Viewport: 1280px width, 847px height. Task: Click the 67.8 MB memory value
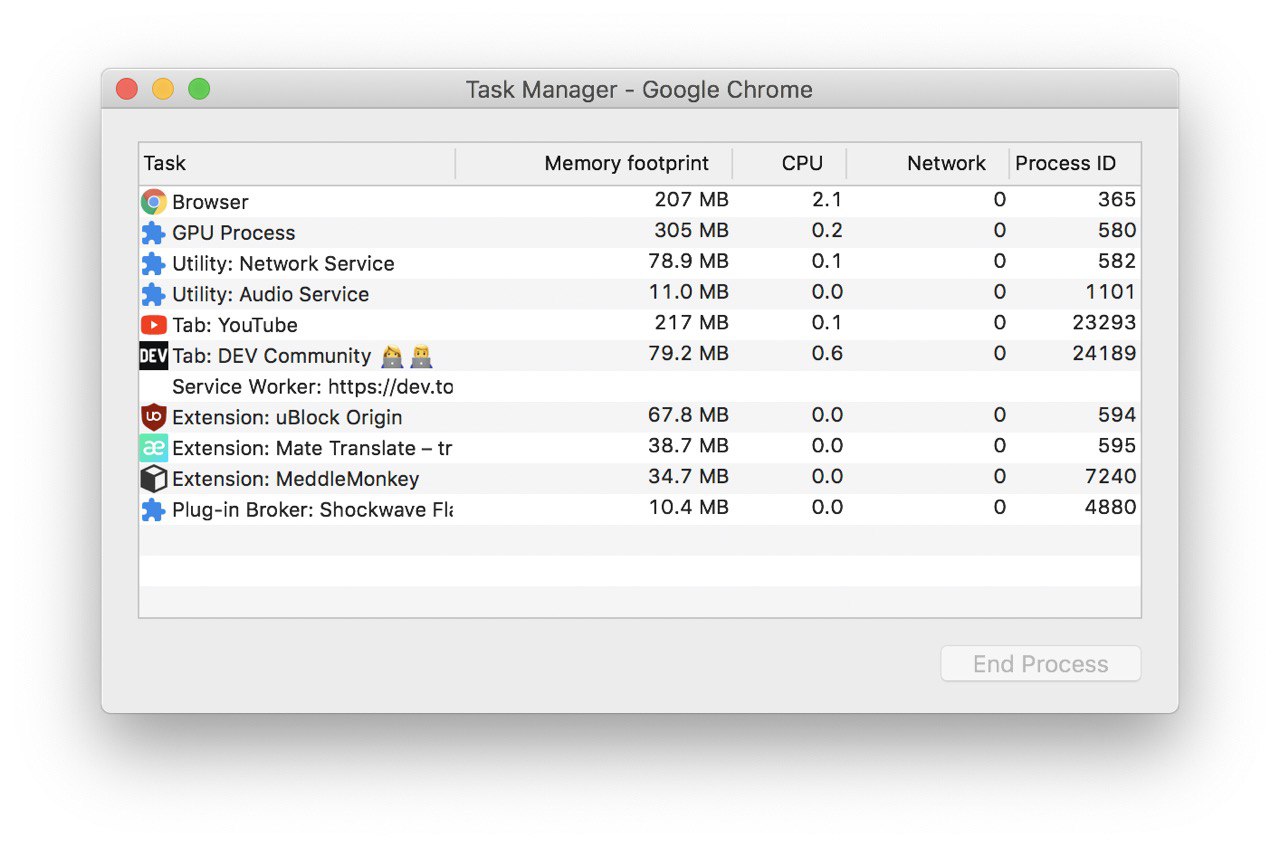(x=688, y=415)
